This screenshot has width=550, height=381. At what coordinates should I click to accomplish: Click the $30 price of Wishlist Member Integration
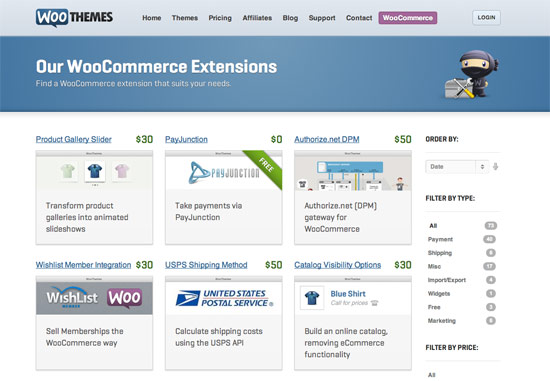[x=144, y=265]
